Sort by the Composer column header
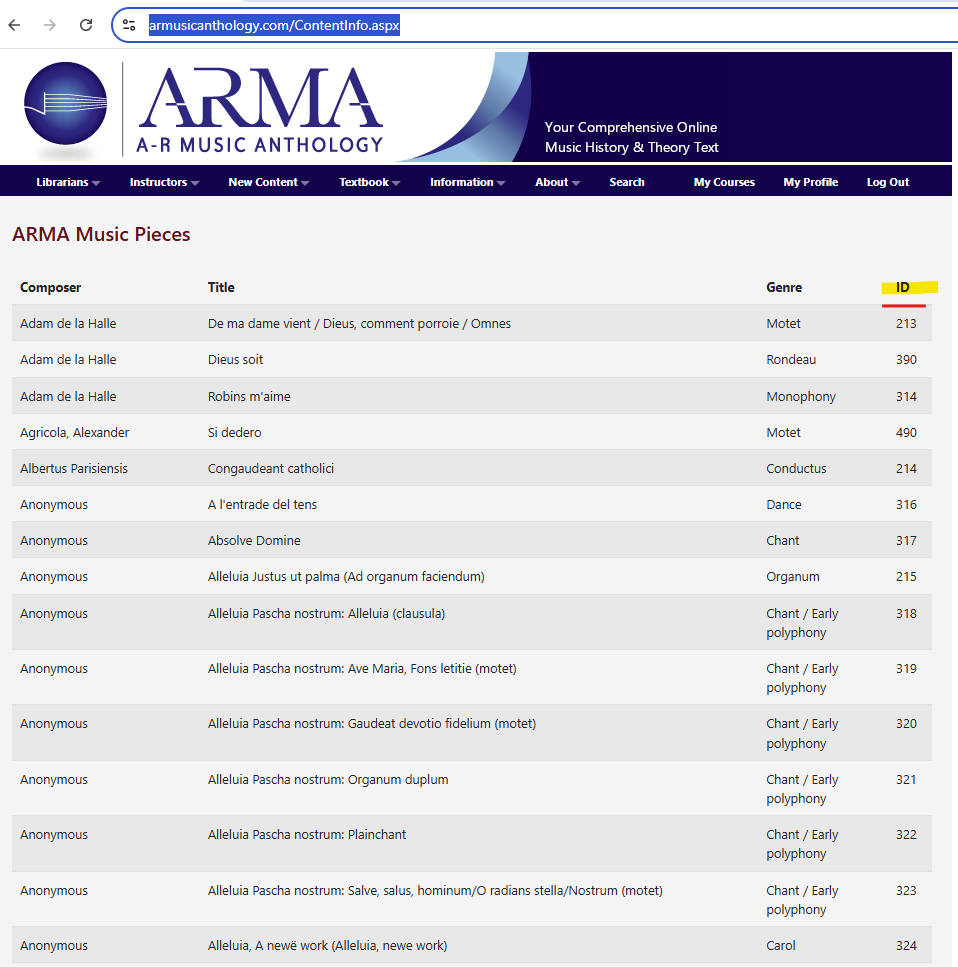 [51, 287]
